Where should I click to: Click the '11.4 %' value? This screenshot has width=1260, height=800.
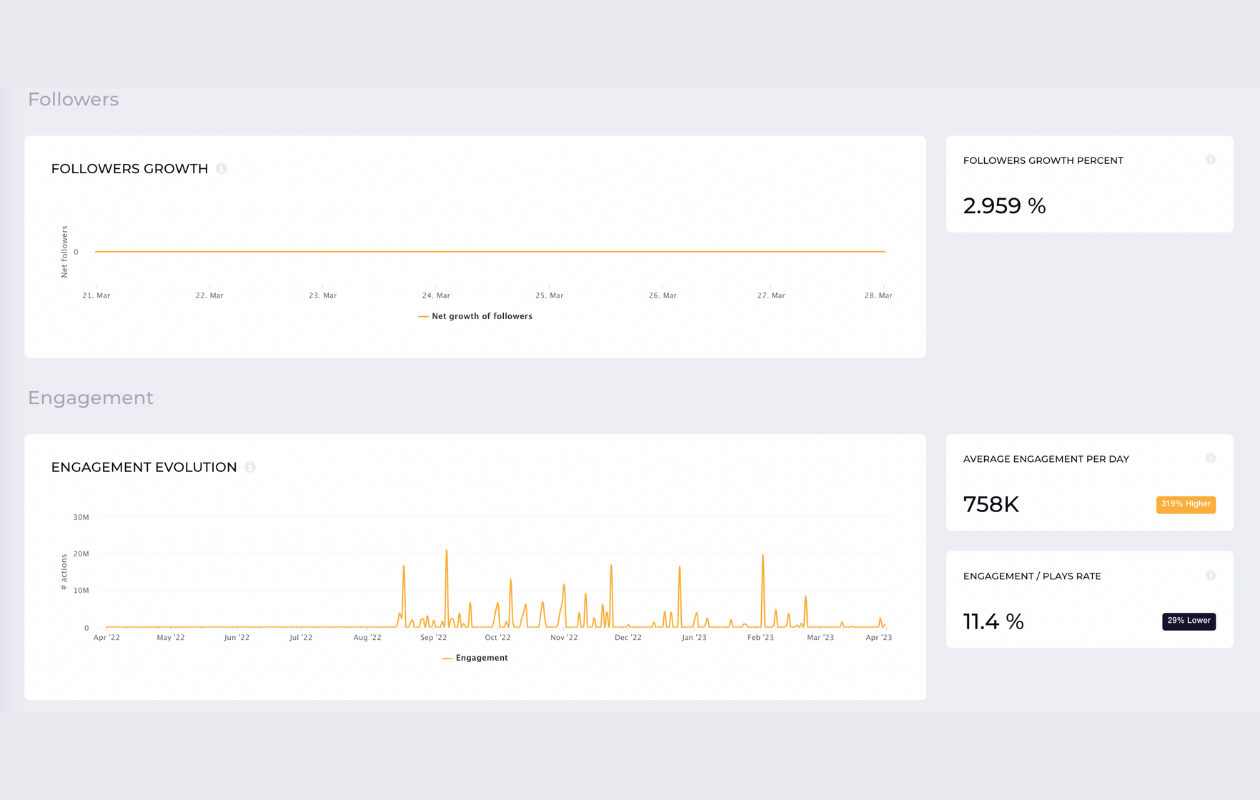[993, 622]
